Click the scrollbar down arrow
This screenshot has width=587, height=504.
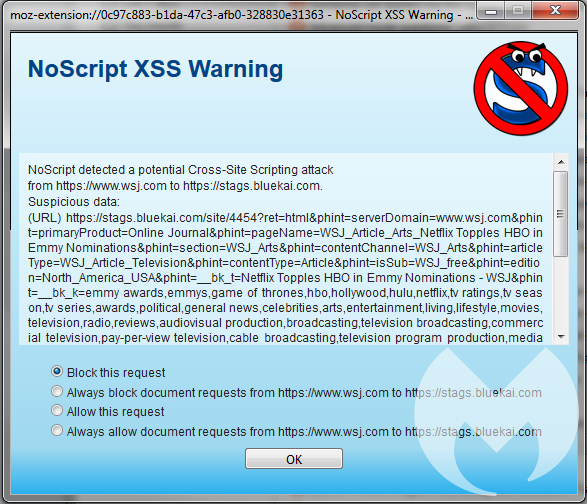click(x=561, y=337)
